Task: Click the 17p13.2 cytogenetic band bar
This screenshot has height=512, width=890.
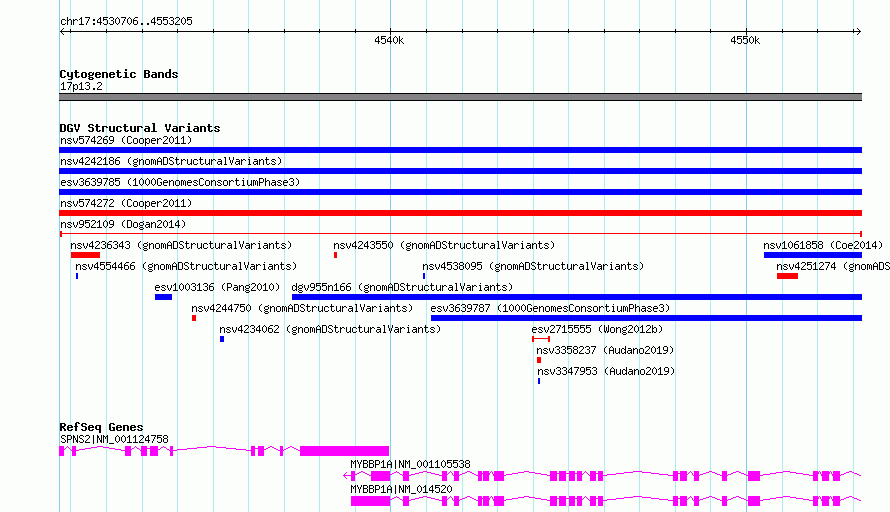Action: [x=460, y=97]
